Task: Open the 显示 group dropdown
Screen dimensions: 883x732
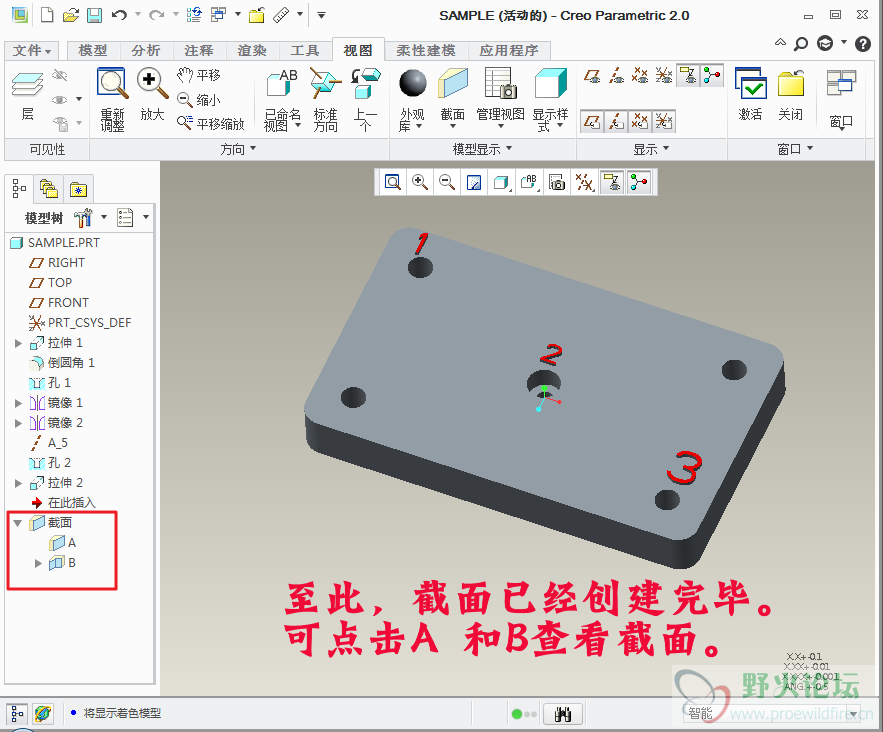Action: 651,149
